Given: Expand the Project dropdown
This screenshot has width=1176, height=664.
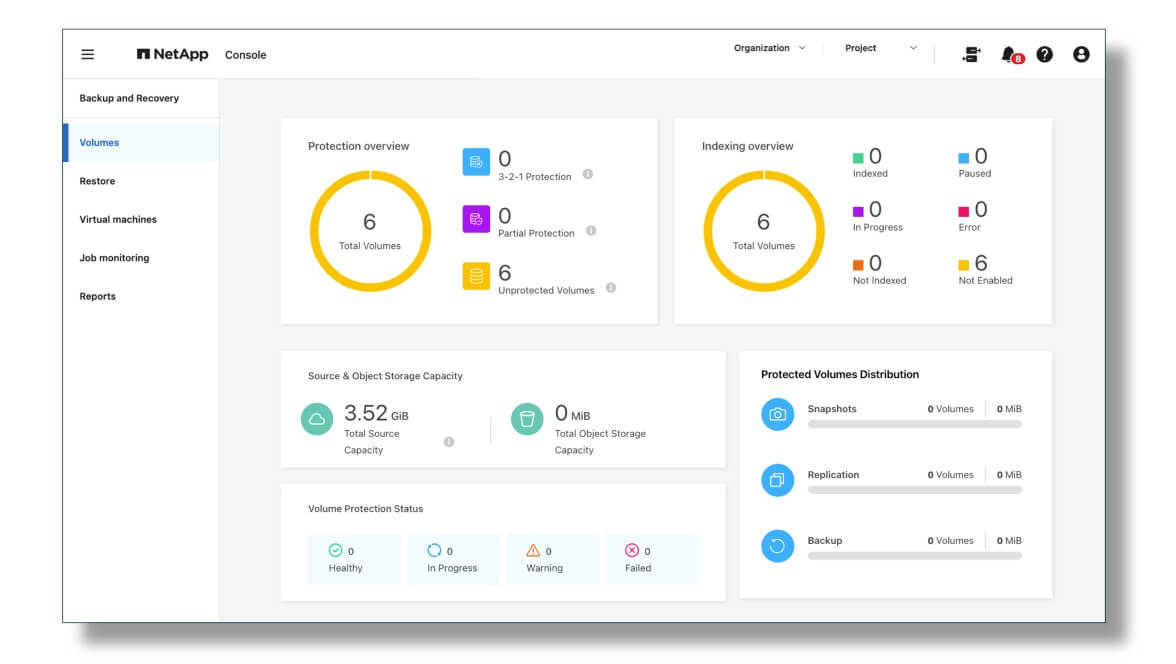Looking at the screenshot, I should 880,48.
